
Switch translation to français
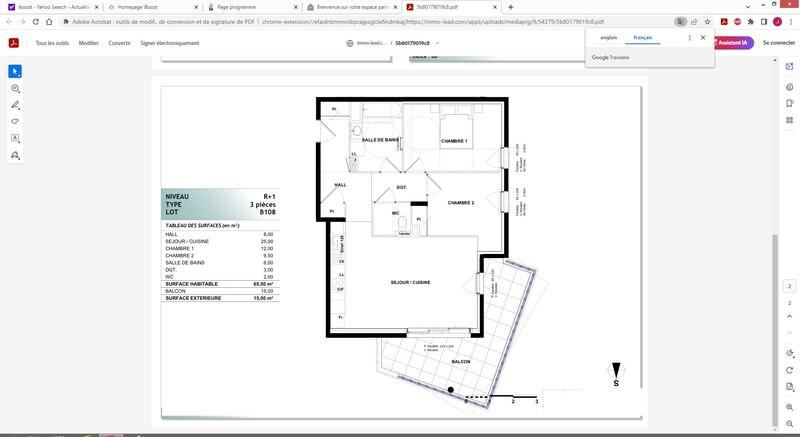click(x=642, y=37)
